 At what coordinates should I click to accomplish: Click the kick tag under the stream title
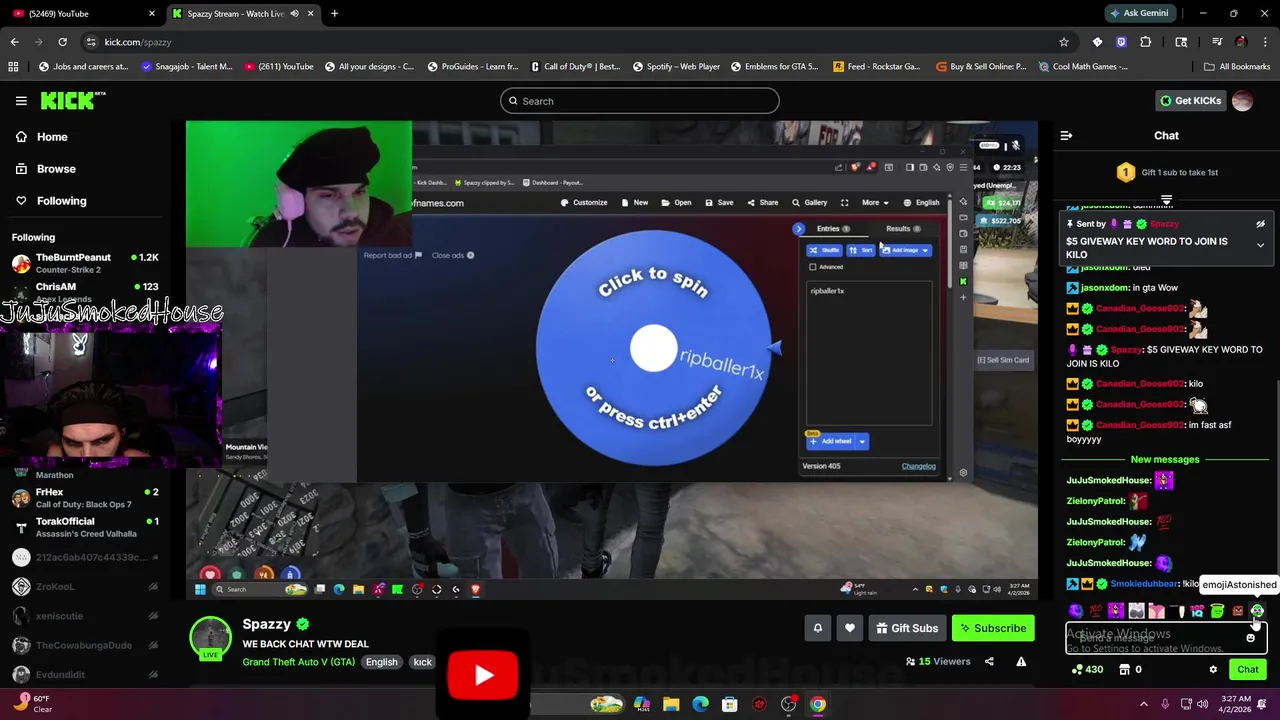point(423,662)
